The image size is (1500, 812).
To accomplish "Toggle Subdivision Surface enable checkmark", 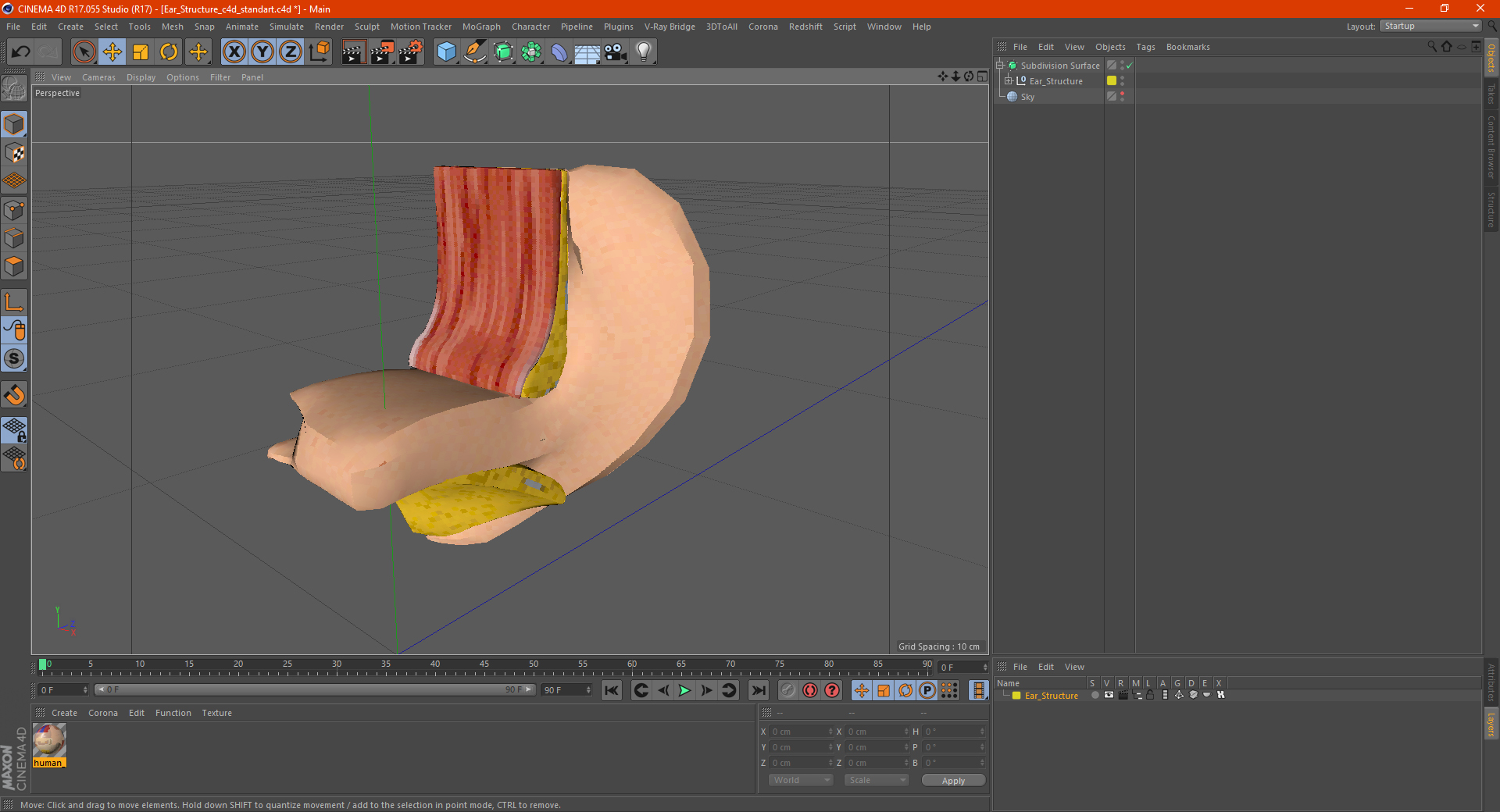I will click(x=1129, y=66).
